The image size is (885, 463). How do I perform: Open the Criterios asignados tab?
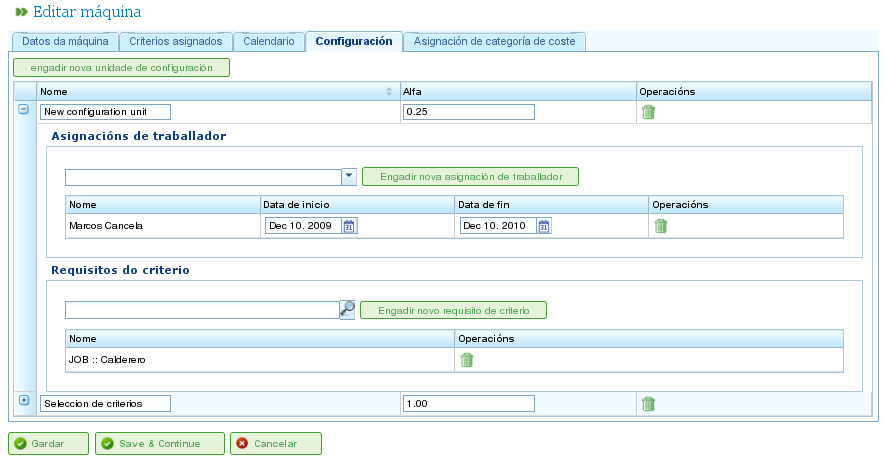175,42
